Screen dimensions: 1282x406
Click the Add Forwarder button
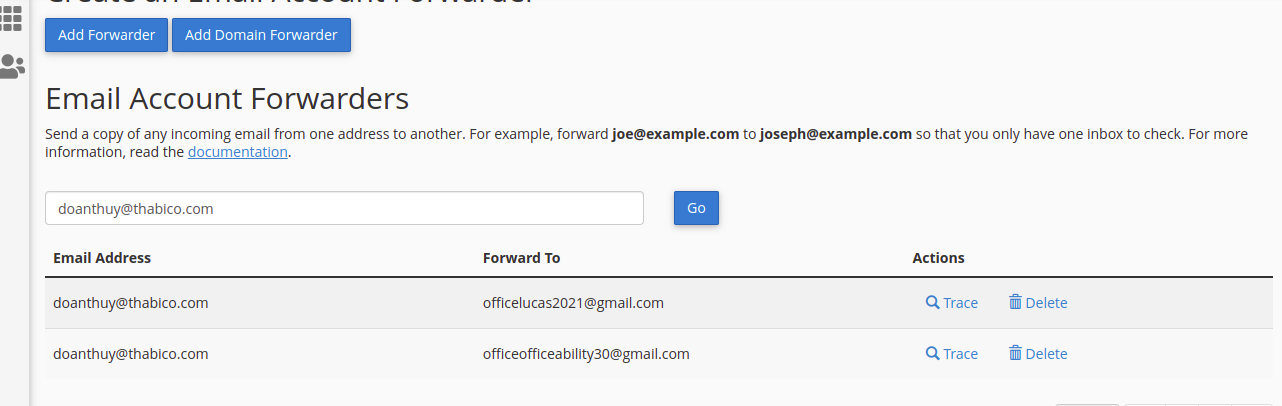click(106, 35)
